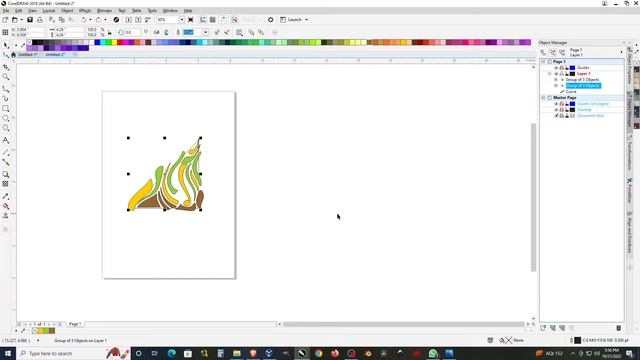Image resolution: width=640 pixels, height=360 pixels.
Task: Select the Interactive Fill tool
Action: (6, 206)
